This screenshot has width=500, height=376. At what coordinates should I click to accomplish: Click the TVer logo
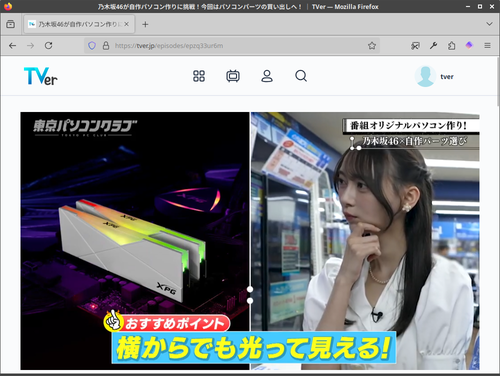click(41, 76)
